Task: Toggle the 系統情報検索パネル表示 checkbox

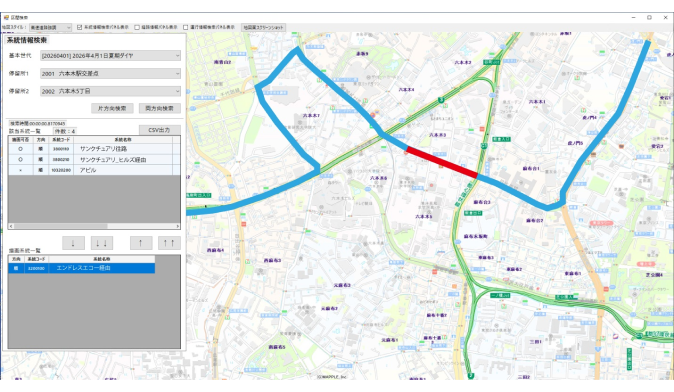Action: (80, 27)
